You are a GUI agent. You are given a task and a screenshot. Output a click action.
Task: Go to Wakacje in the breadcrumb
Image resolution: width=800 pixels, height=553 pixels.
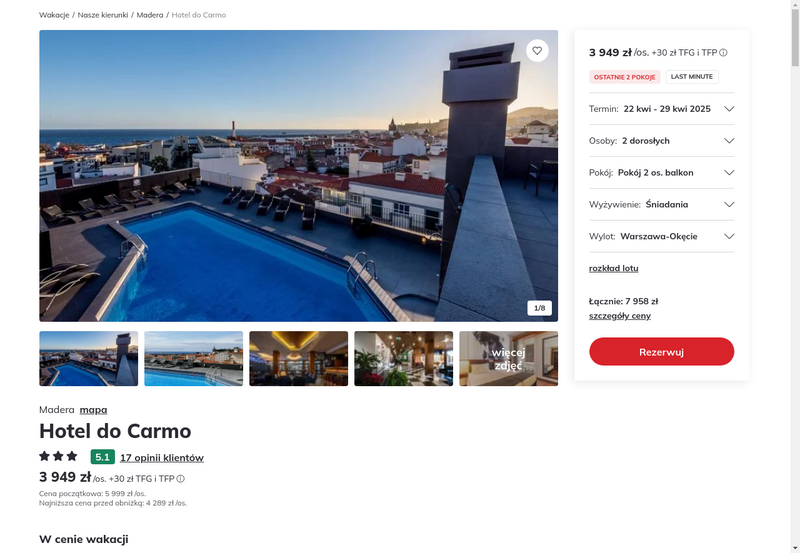pos(54,15)
